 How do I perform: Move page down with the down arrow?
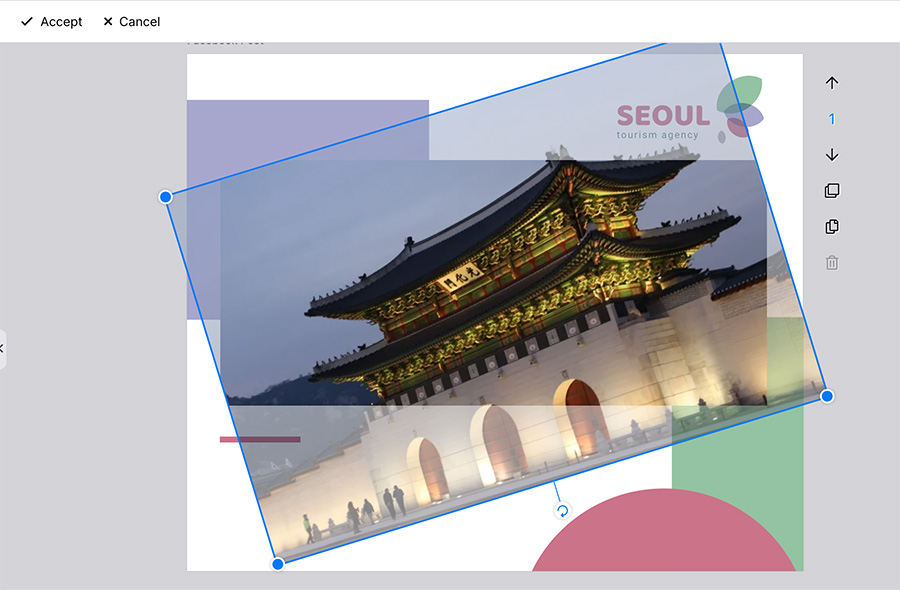pos(832,155)
